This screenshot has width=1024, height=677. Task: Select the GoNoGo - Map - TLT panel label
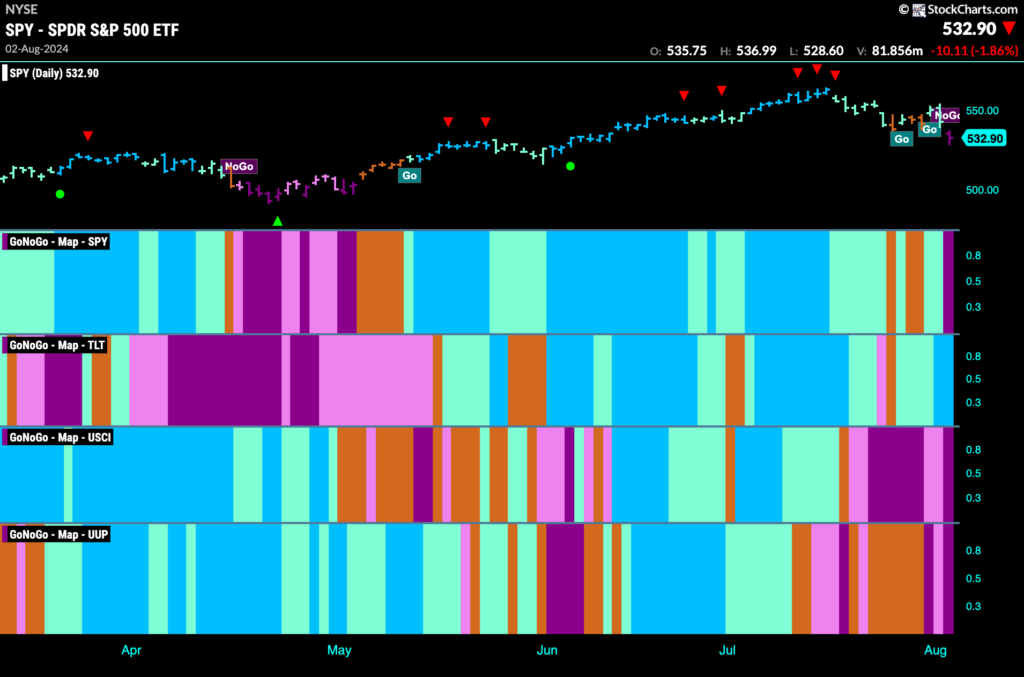[56, 345]
